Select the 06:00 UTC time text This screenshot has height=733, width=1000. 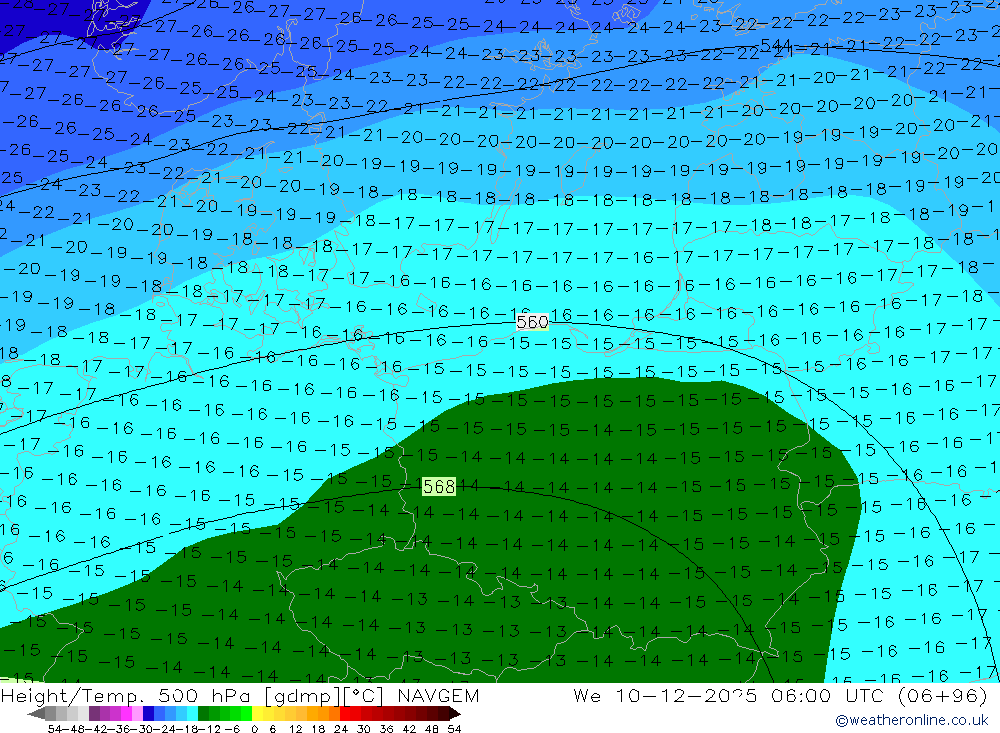pyautogui.click(x=826, y=695)
